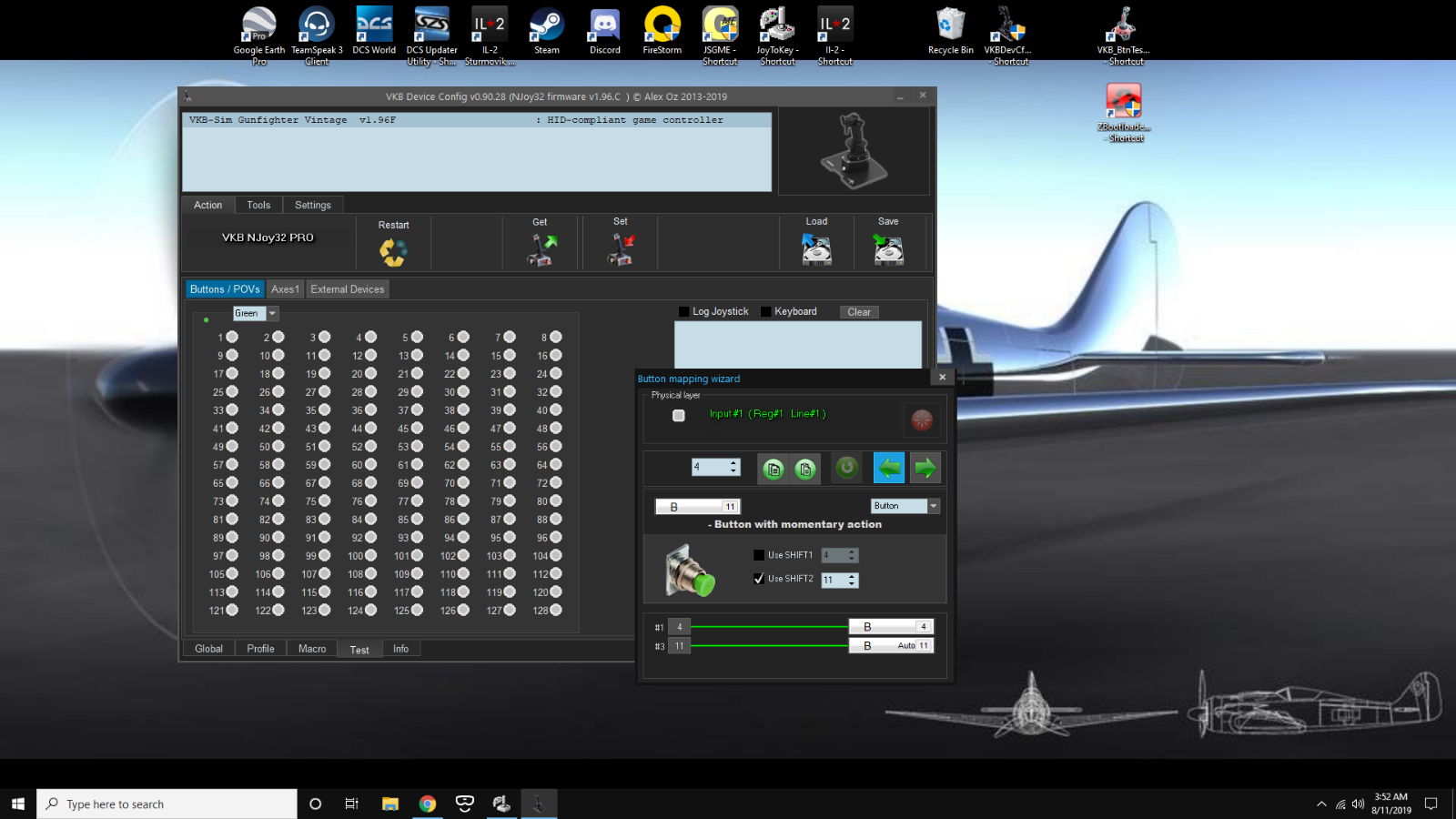Open the Tools tab
1456x819 pixels.
[x=258, y=205]
